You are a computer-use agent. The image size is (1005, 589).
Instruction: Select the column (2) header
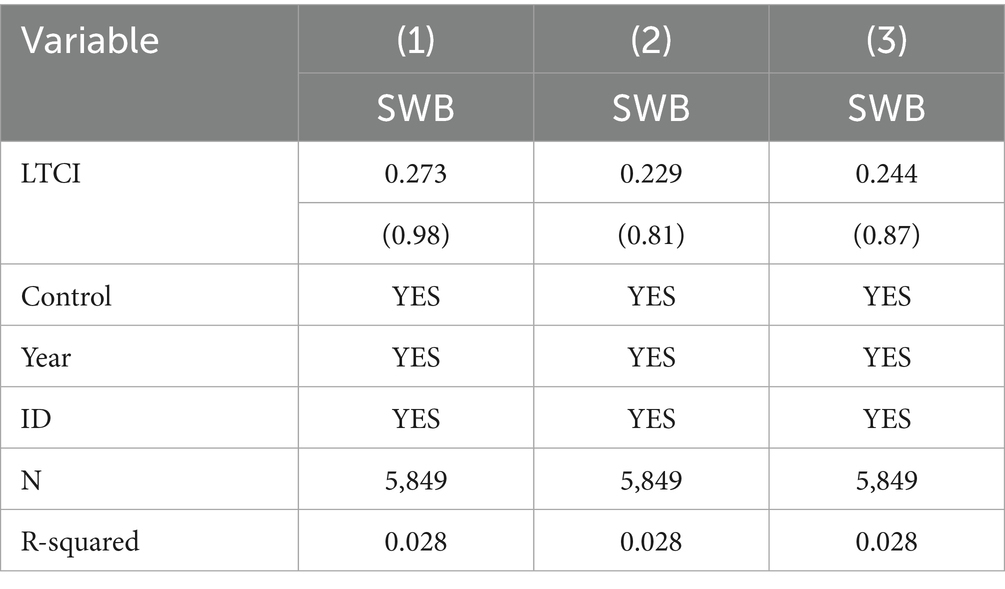click(651, 40)
